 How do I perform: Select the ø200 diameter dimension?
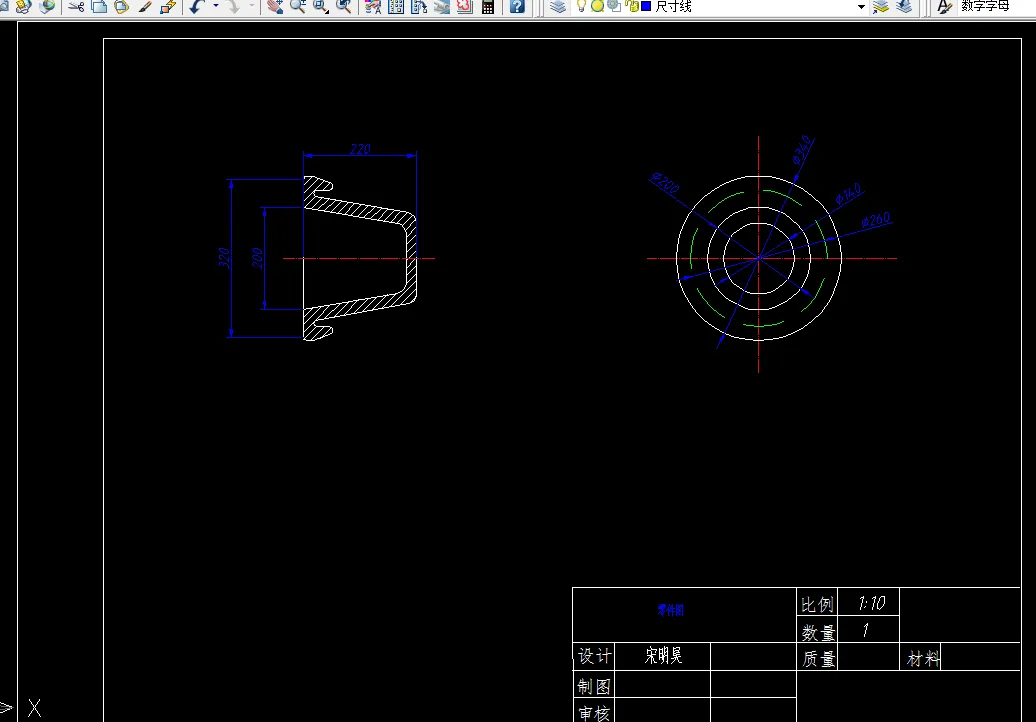pos(665,183)
